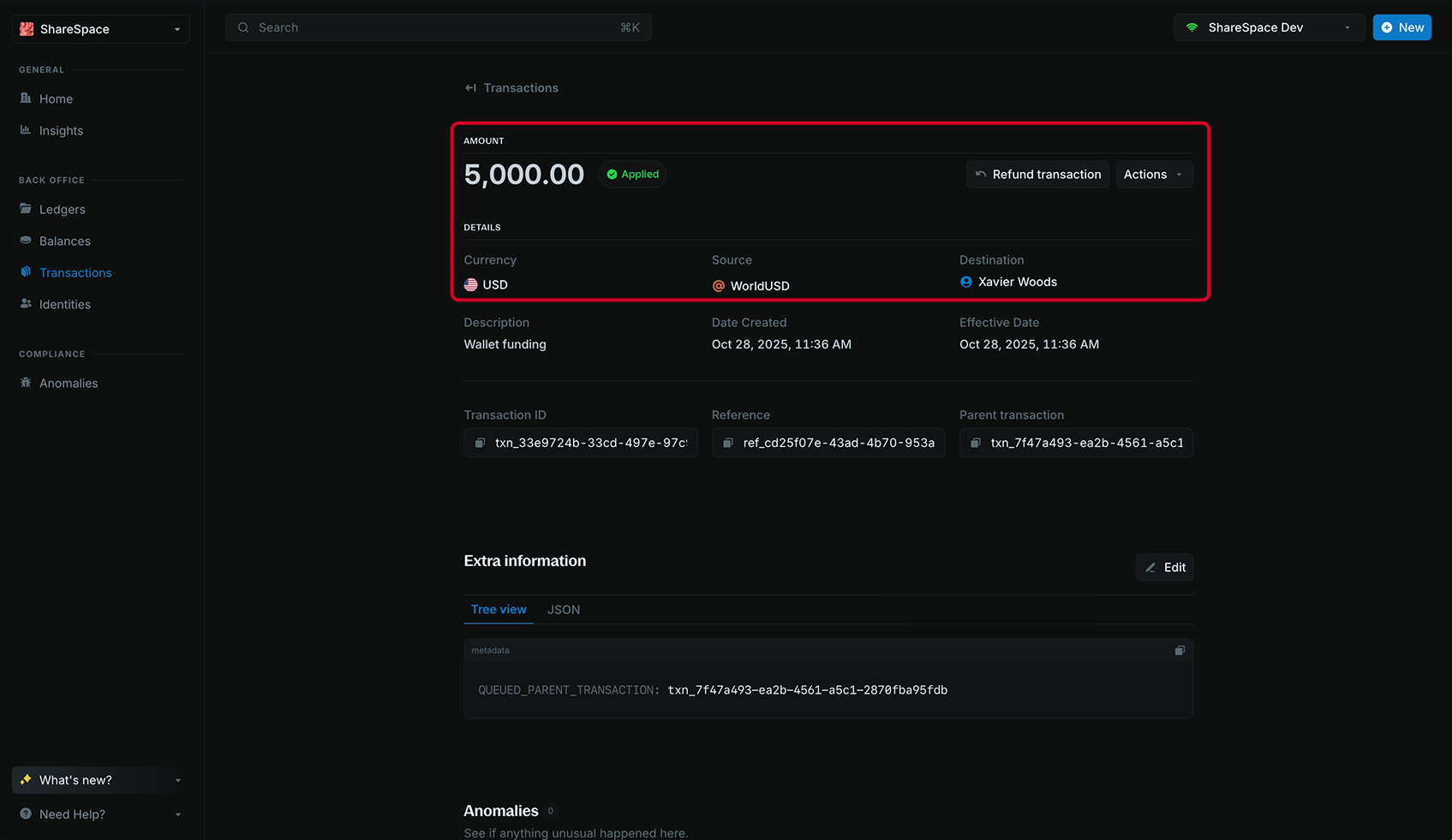Copy the Transaction ID using its copy icon

[x=481, y=443]
